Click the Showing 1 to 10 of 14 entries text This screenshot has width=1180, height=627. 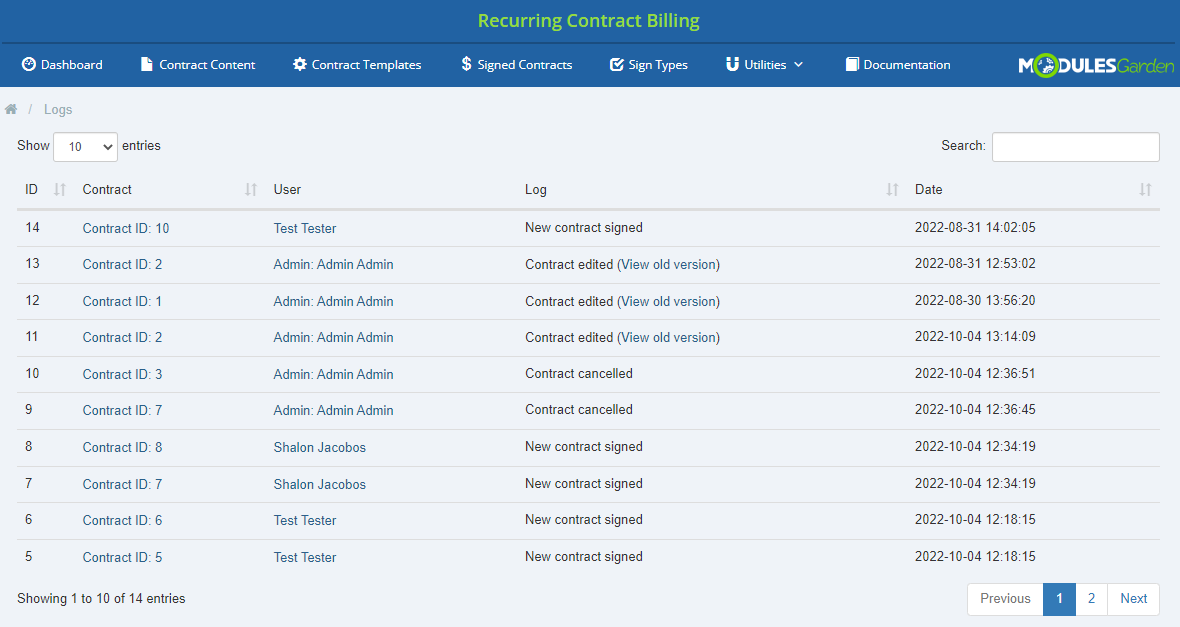tap(101, 598)
